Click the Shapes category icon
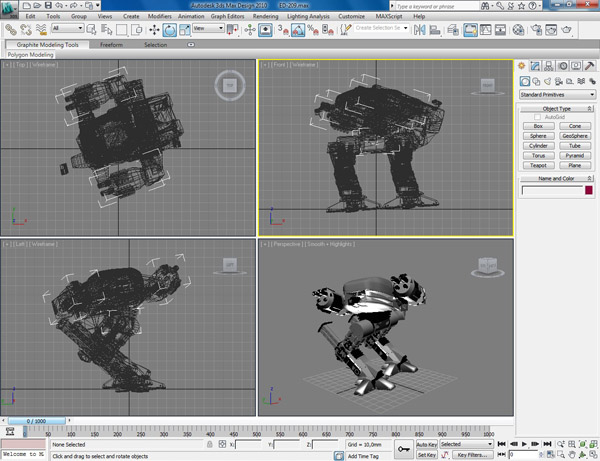 tap(537, 80)
